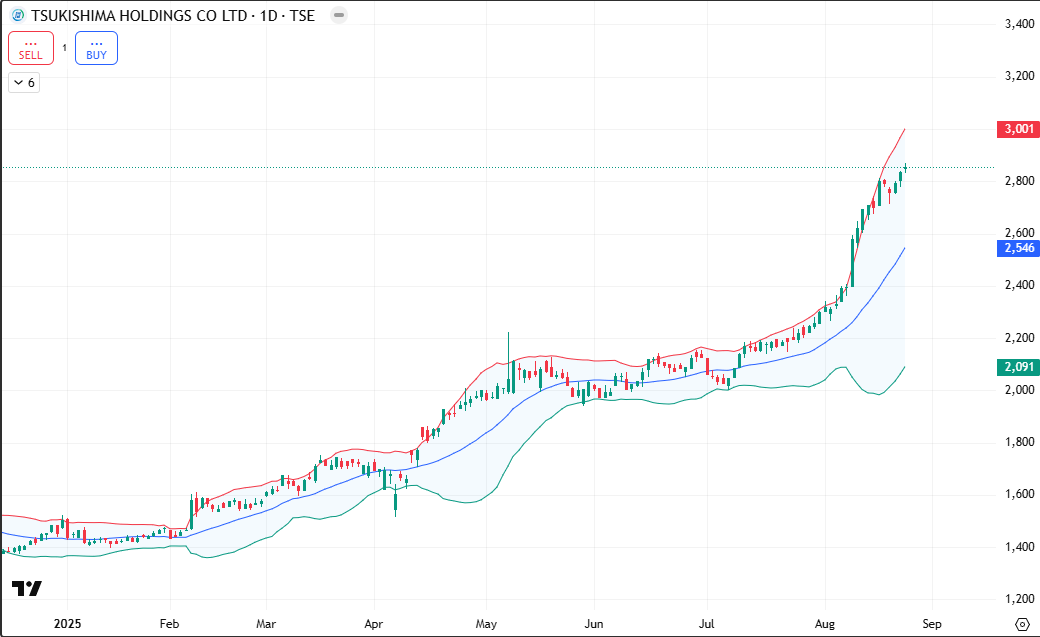Click the 3,200 price scale label

point(1019,76)
